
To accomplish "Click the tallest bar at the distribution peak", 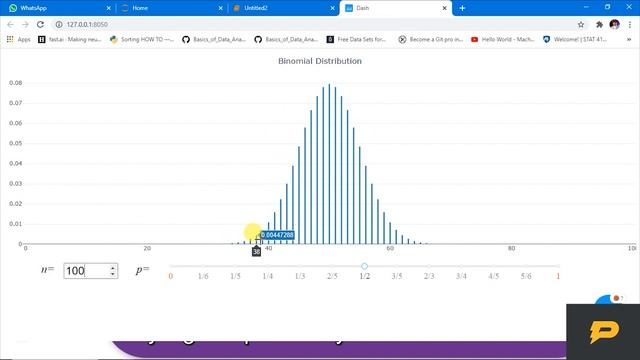I will tap(329, 163).
